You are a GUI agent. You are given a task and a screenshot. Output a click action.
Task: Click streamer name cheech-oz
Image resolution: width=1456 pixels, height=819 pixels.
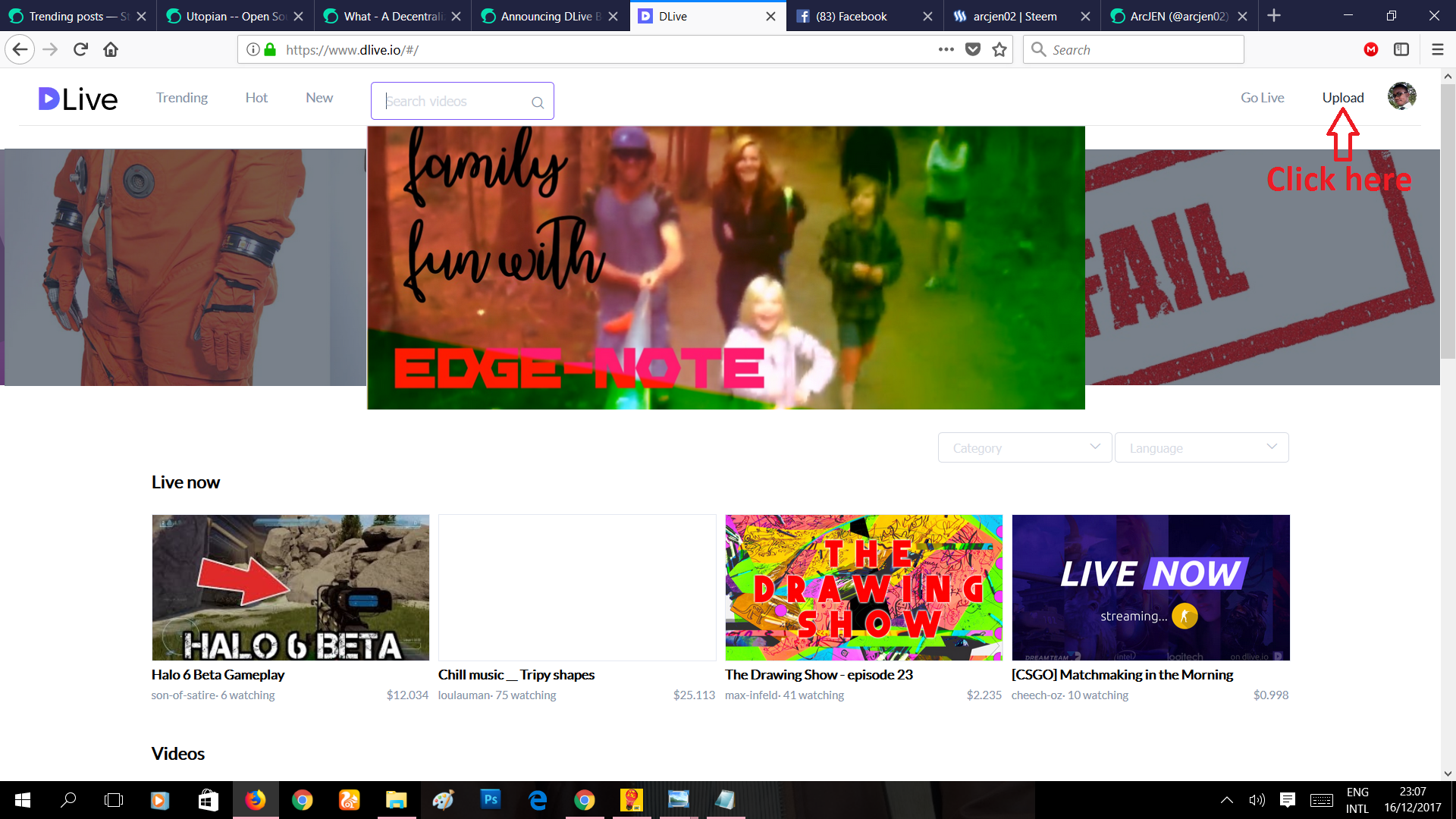[x=1036, y=695]
